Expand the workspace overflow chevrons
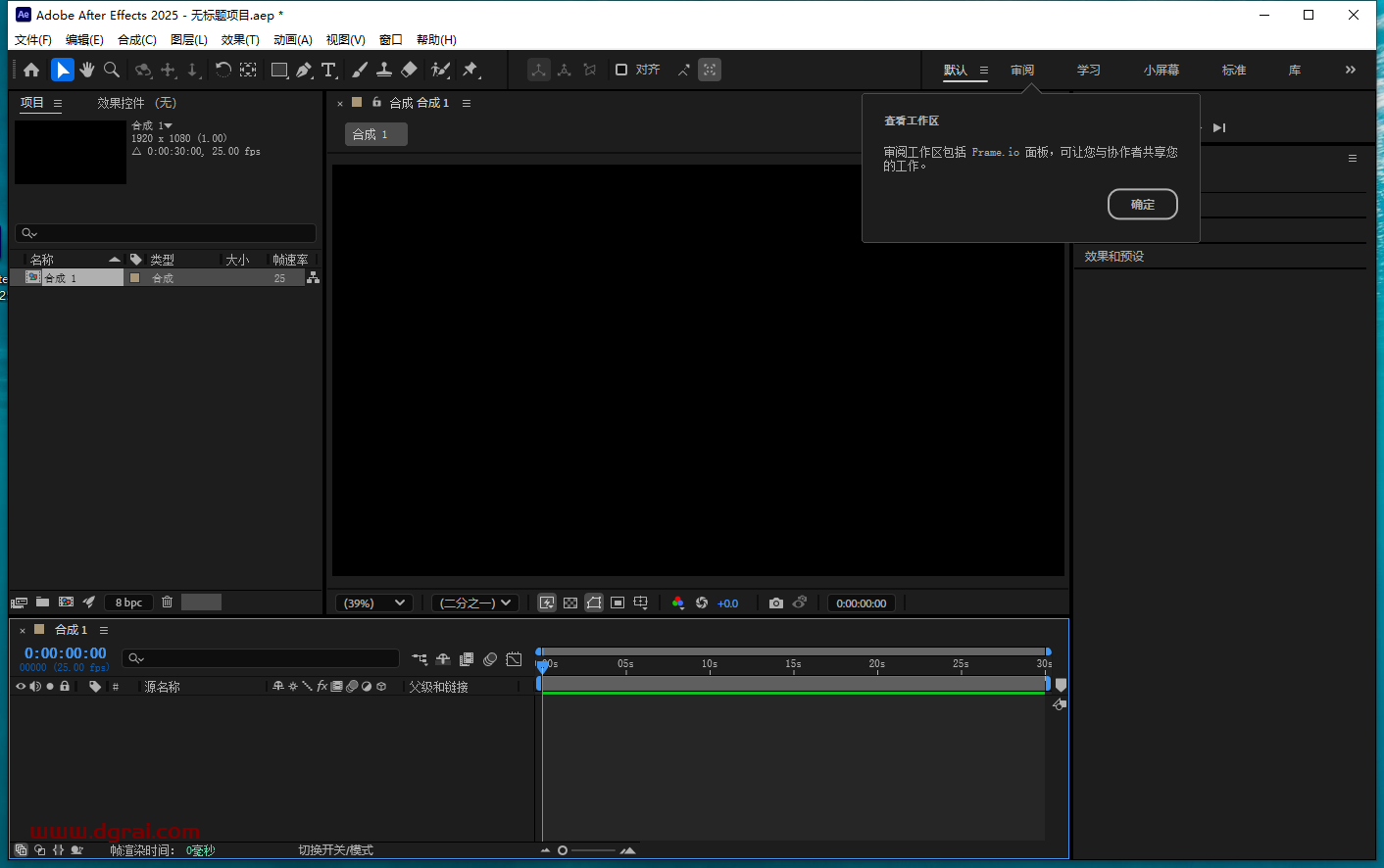Screen dimensions: 1384x868 pyautogui.click(x=1351, y=70)
